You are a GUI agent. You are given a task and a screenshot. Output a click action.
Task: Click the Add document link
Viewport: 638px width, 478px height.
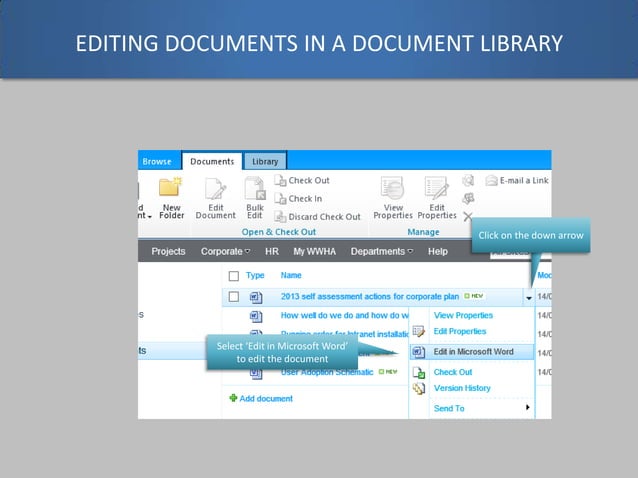point(261,398)
